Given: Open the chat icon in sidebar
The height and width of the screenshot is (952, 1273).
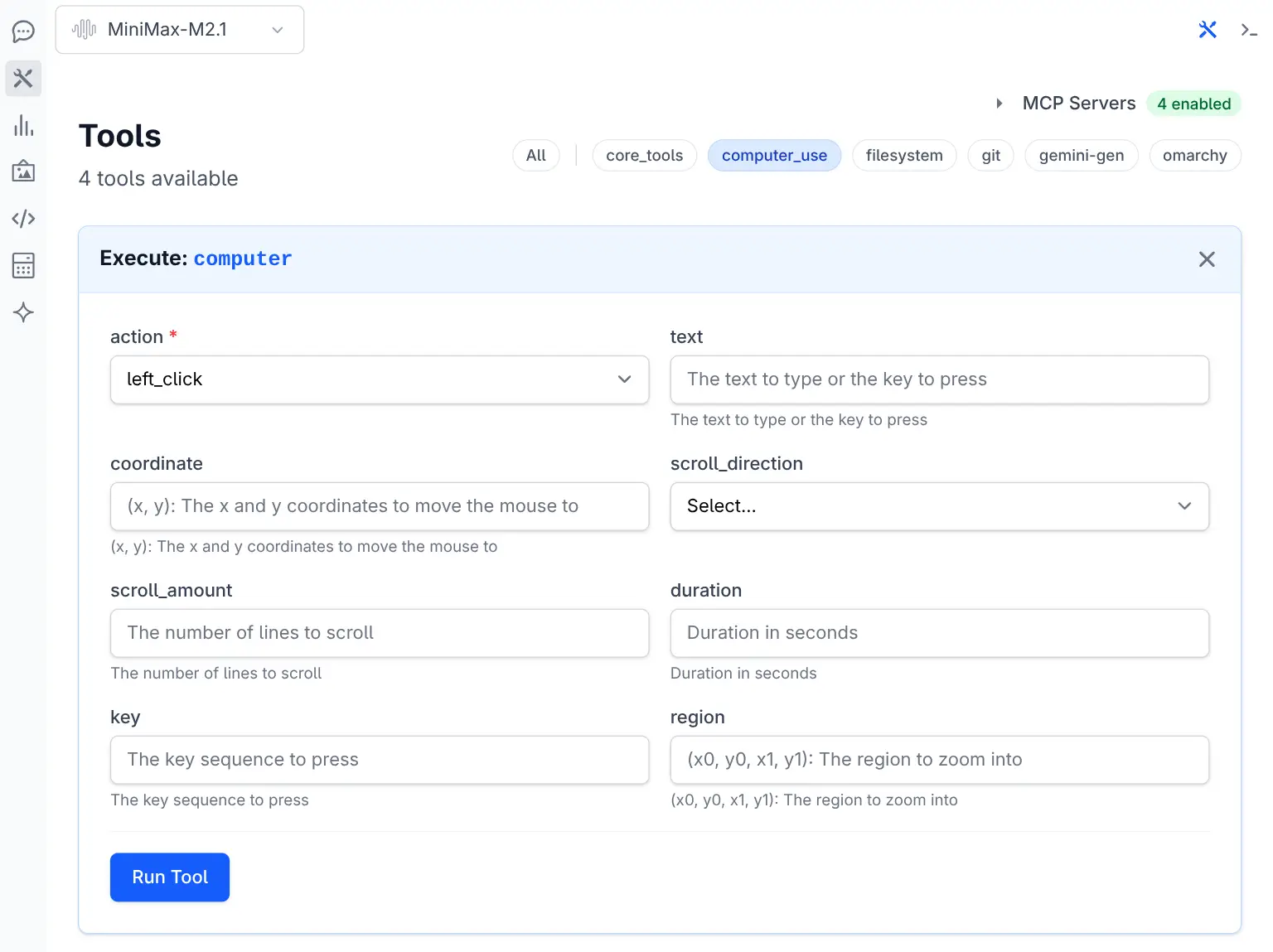Looking at the screenshot, I should coord(23,31).
